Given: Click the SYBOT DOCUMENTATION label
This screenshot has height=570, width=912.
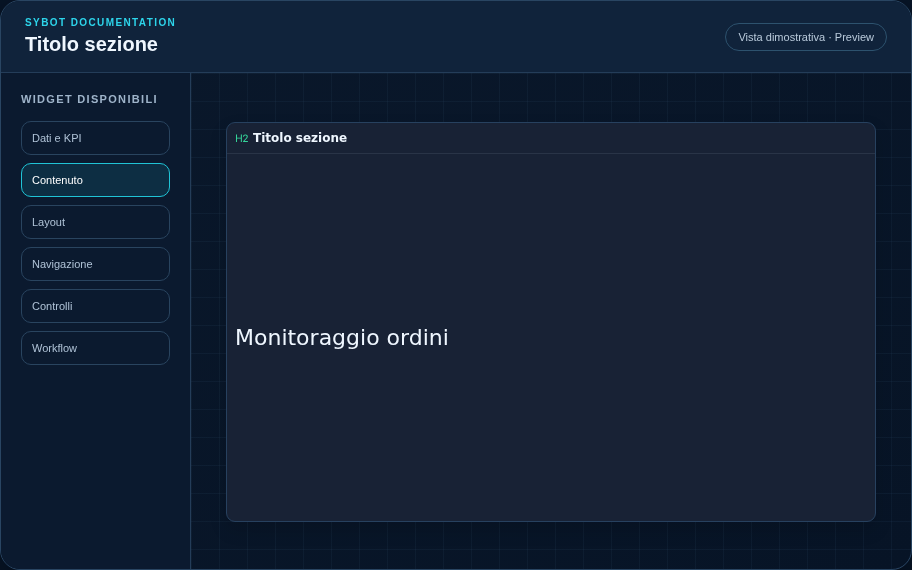Looking at the screenshot, I should (100, 22).
